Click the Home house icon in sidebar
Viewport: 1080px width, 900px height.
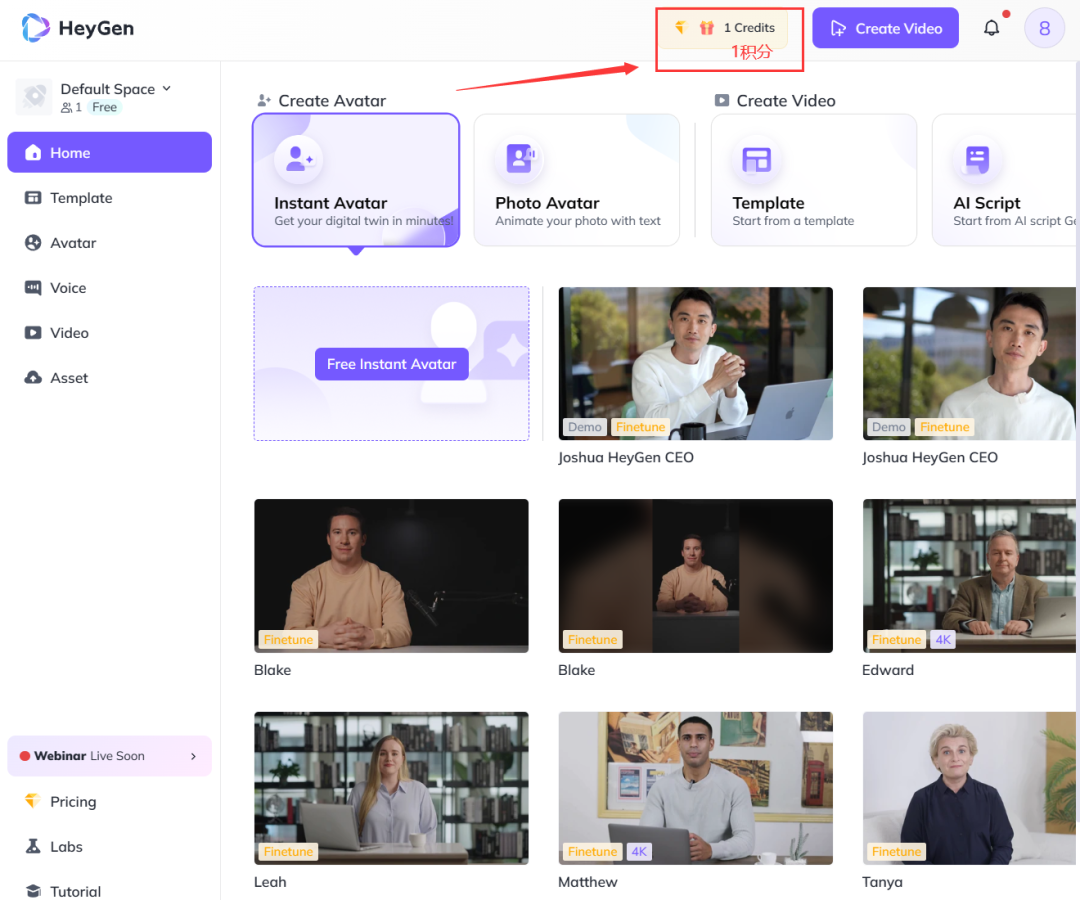[x=33, y=152]
